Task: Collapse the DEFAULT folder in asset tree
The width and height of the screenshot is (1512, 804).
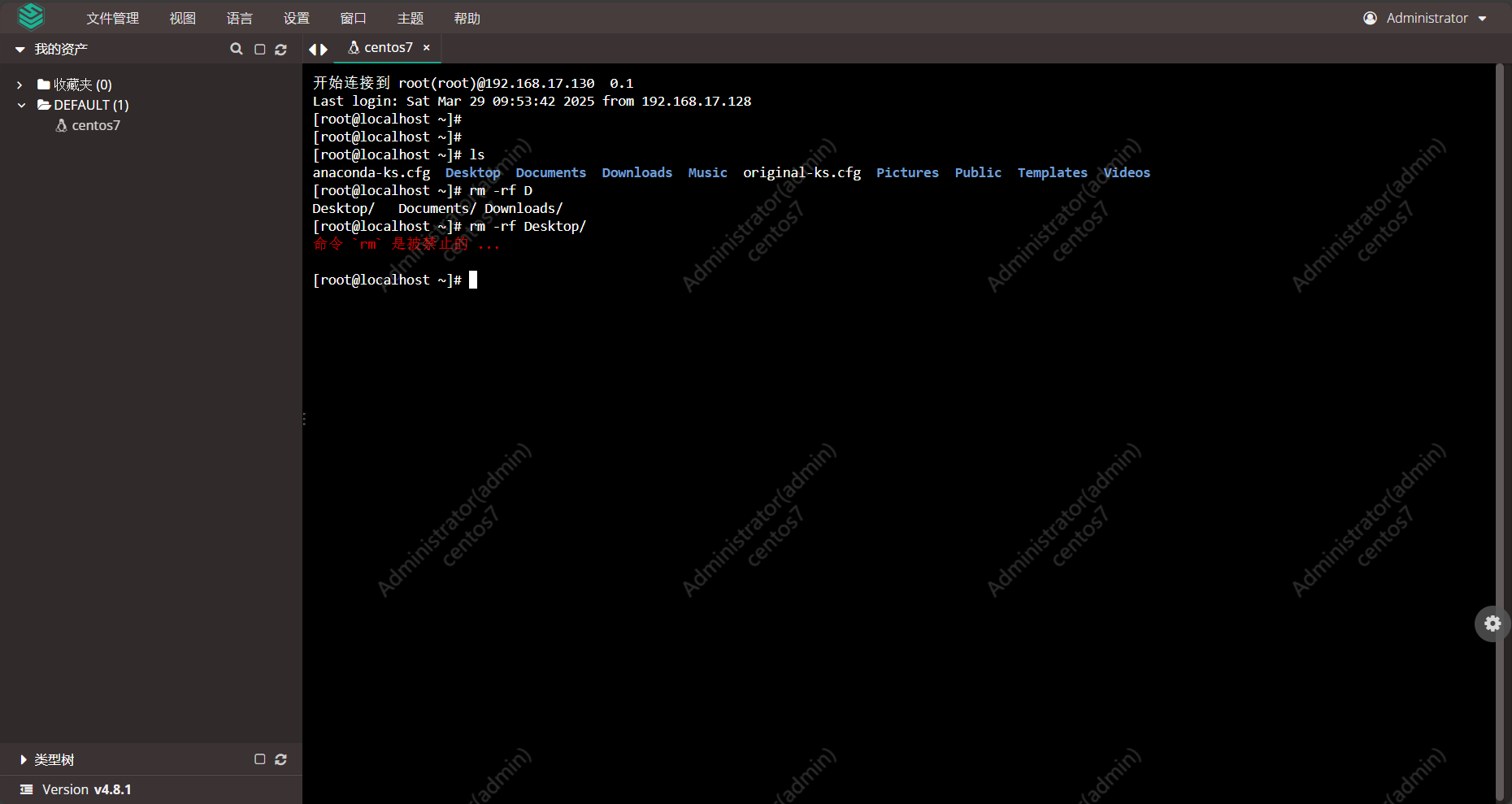Action: click(21, 105)
